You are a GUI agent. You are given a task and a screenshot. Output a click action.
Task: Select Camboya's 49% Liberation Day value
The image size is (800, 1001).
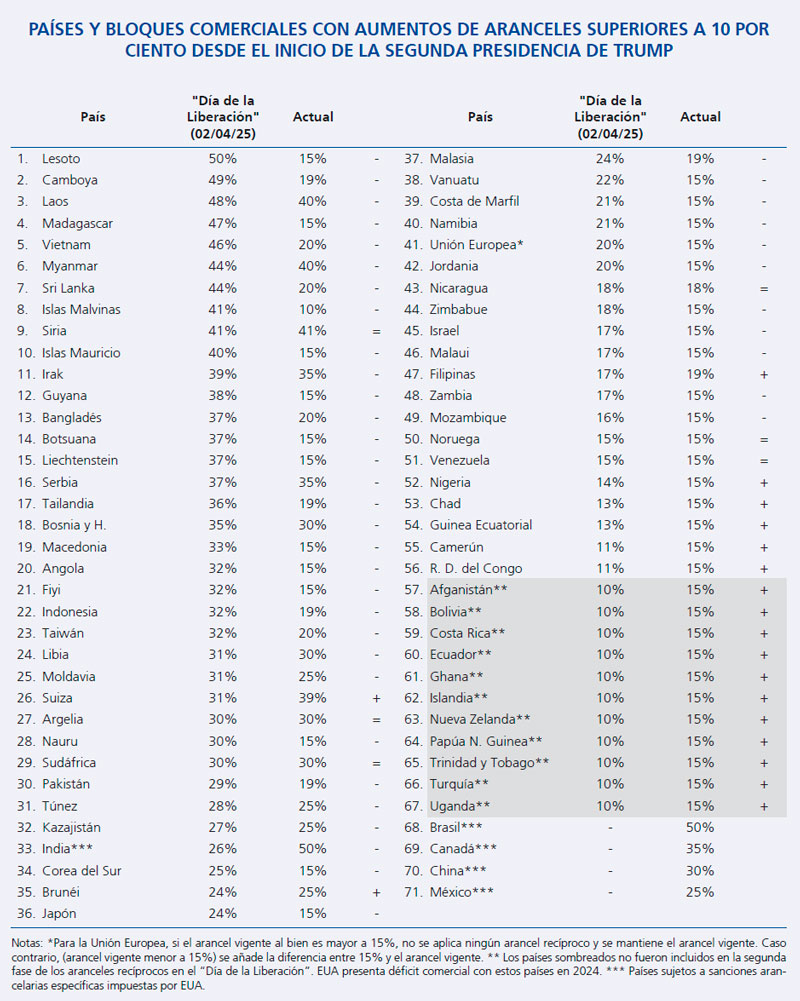(222, 181)
